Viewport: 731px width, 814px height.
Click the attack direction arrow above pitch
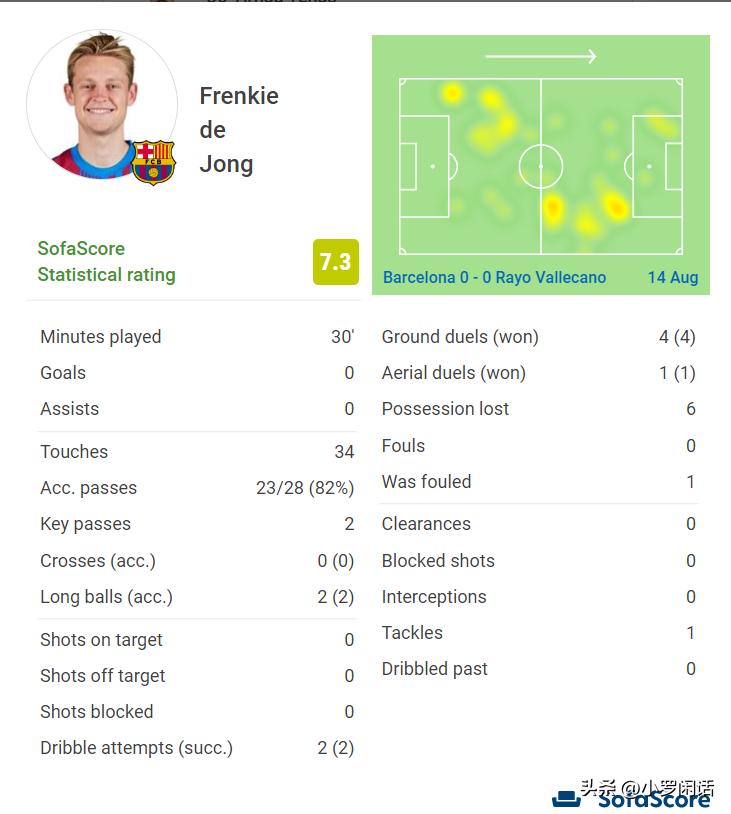[x=540, y=57]
